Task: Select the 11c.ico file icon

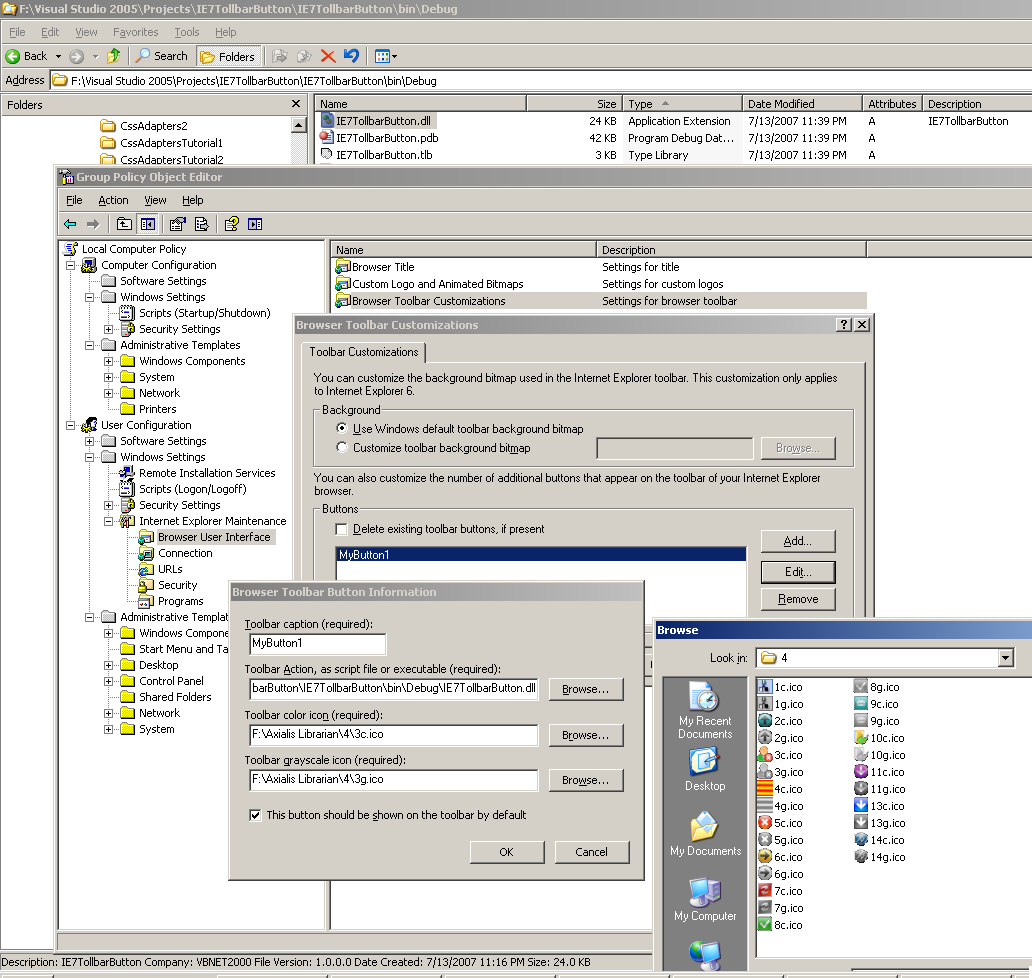Action: [861, 771]
